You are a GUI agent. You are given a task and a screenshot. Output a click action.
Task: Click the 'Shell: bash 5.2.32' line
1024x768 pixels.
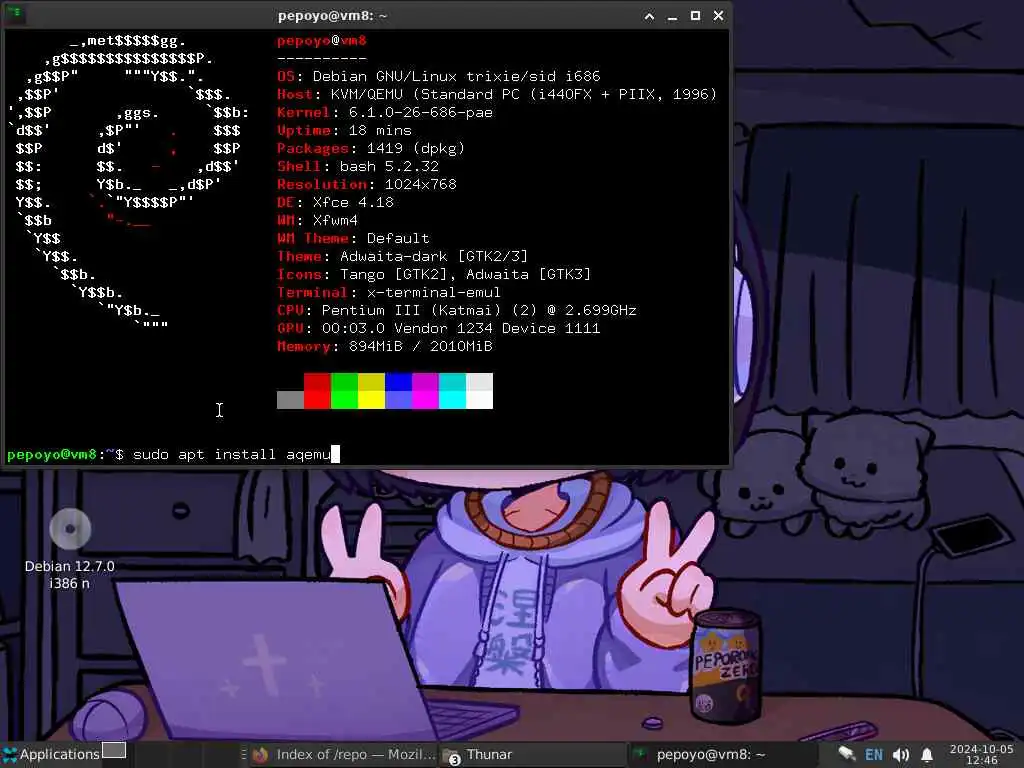(x=358, y=167)
